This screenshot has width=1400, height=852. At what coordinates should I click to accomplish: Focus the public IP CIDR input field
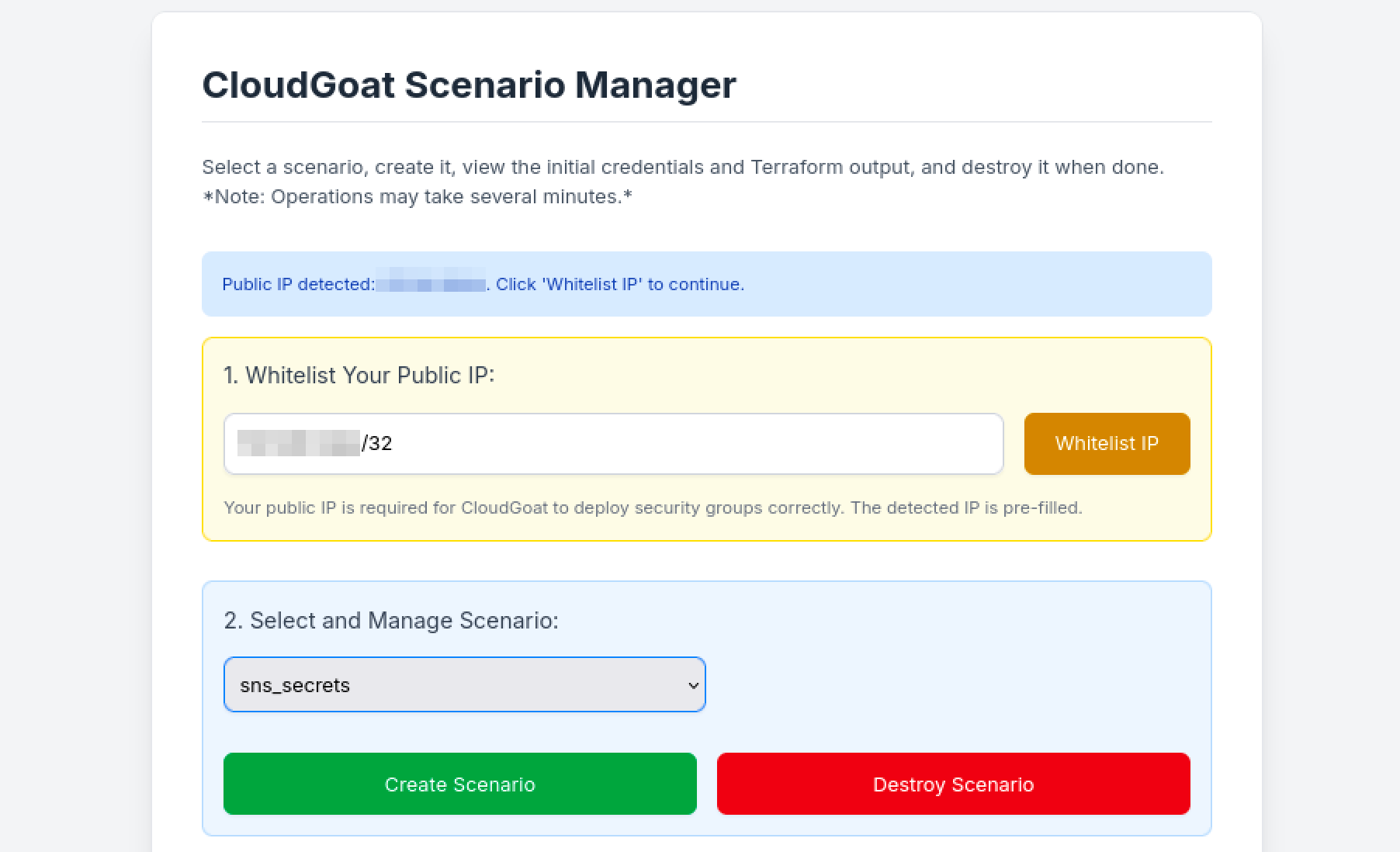pyautogui.click(x=683, y=444)
